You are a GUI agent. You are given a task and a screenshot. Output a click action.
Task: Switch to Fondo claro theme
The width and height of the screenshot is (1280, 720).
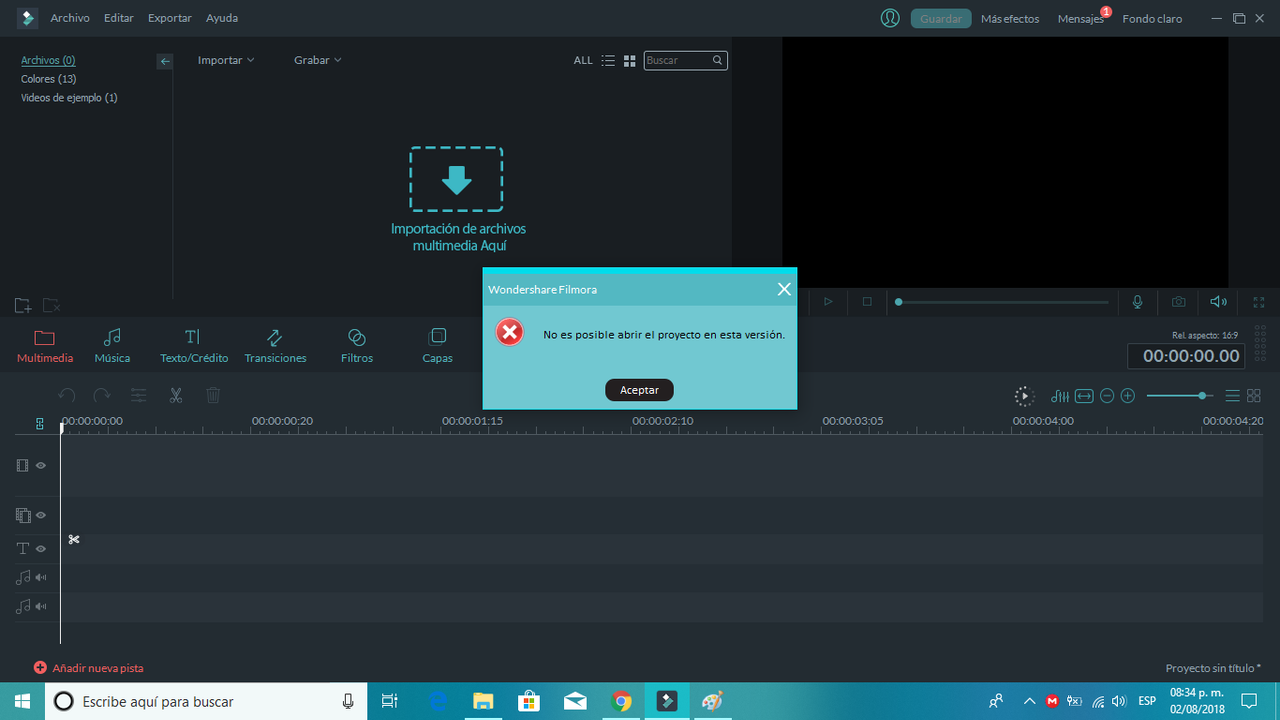click(1152, 18)
